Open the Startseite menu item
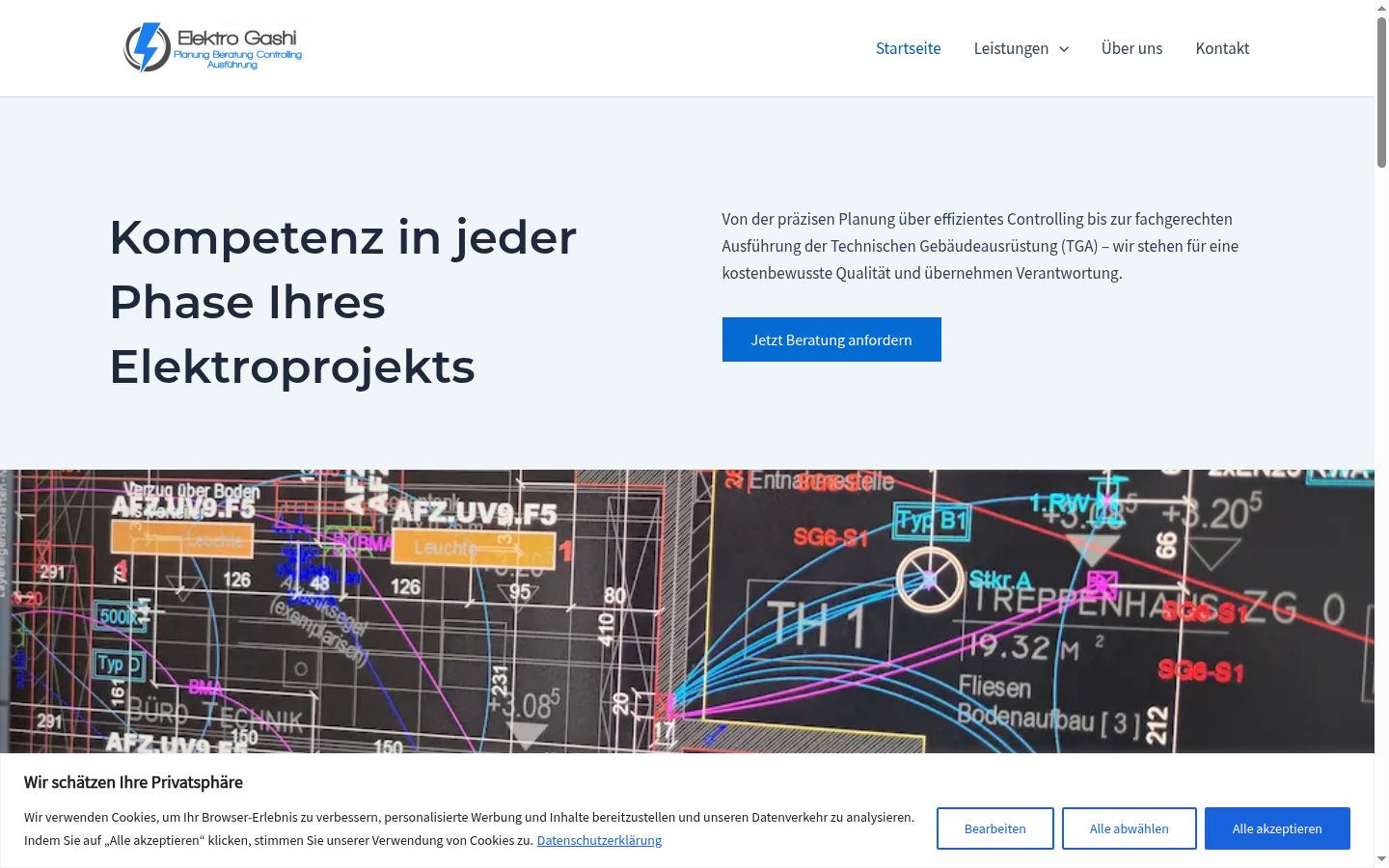The height and width of the screenshot is (868, 1389). tap(908, 48)
